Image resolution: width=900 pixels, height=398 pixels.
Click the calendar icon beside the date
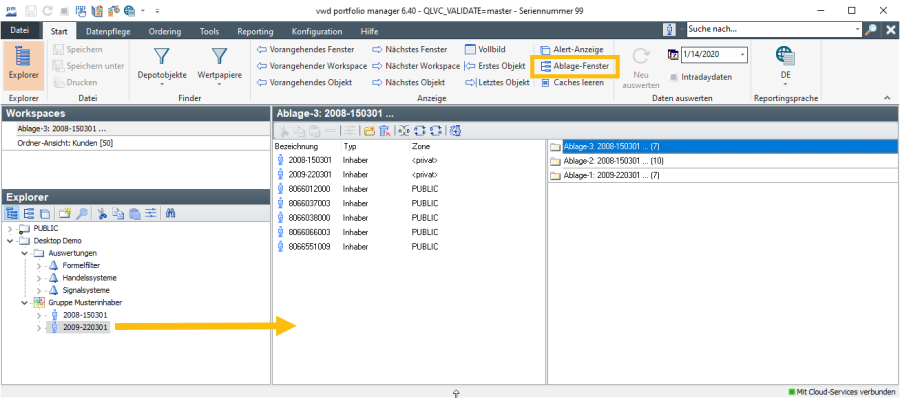pyautogui.click(x=673, y=55)
